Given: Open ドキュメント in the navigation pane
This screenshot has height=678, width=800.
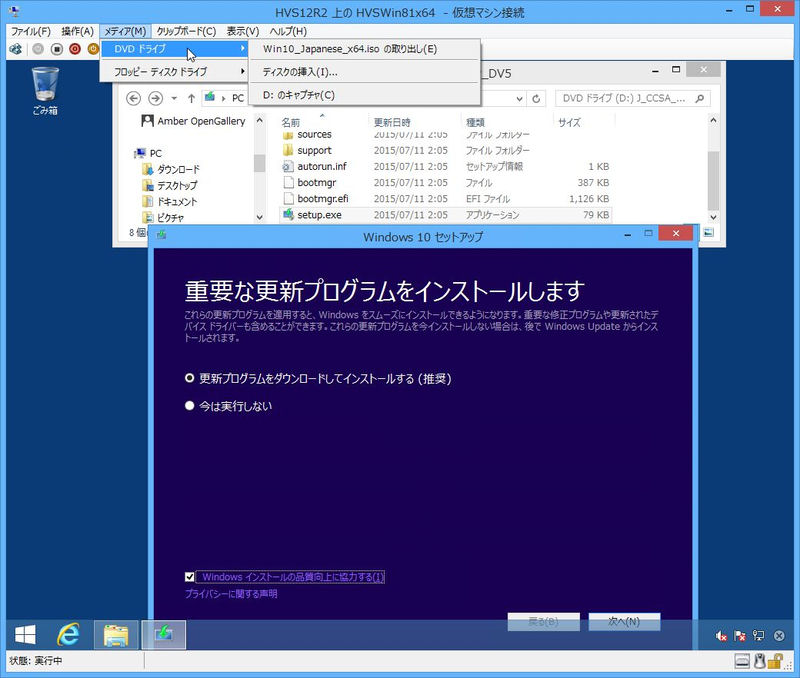Looking at the screenshot, I should pyautogui.click(x=169, y=202).
